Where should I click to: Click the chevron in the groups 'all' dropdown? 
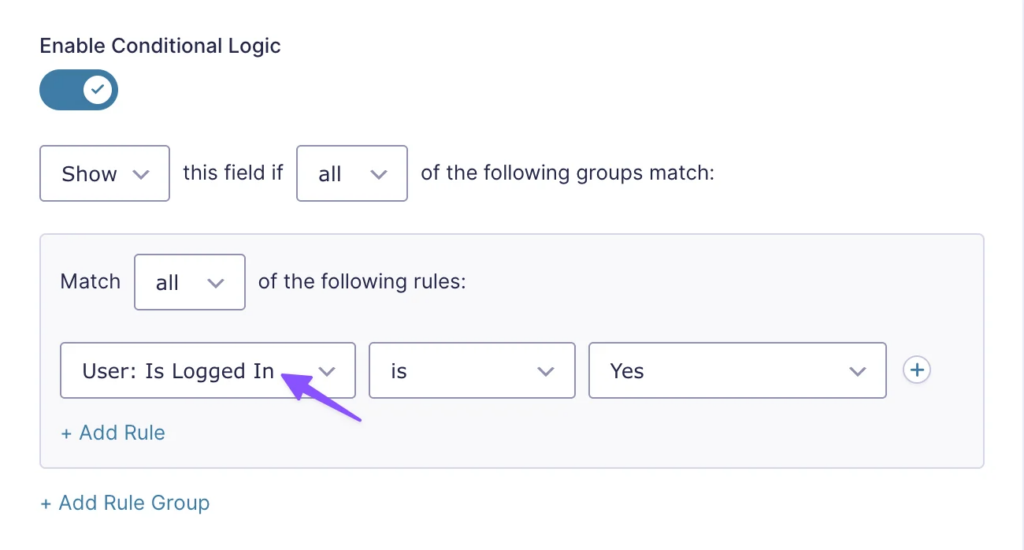coord(379,174)
